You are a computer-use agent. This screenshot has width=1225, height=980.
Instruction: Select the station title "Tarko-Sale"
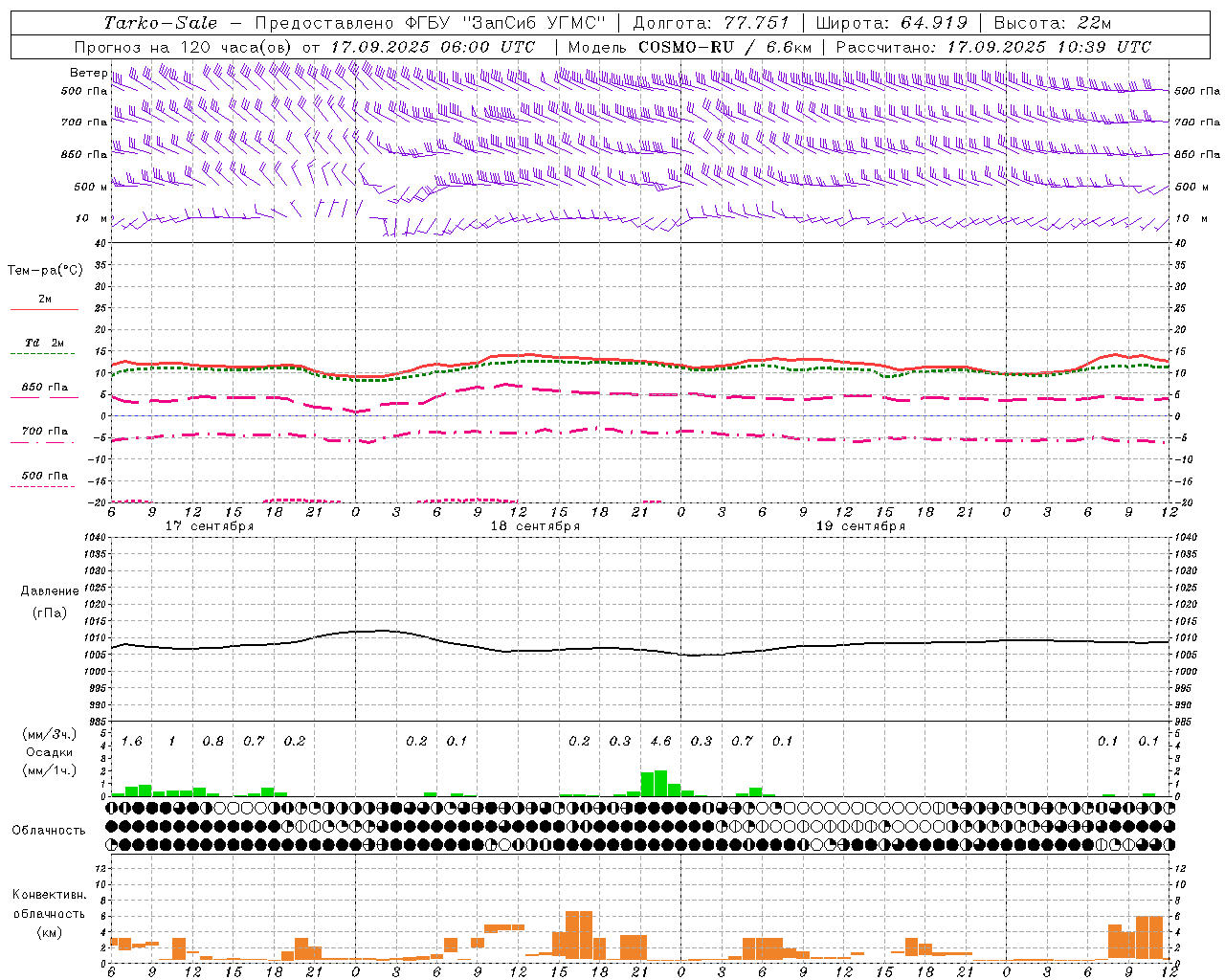(x=161, y=23)
